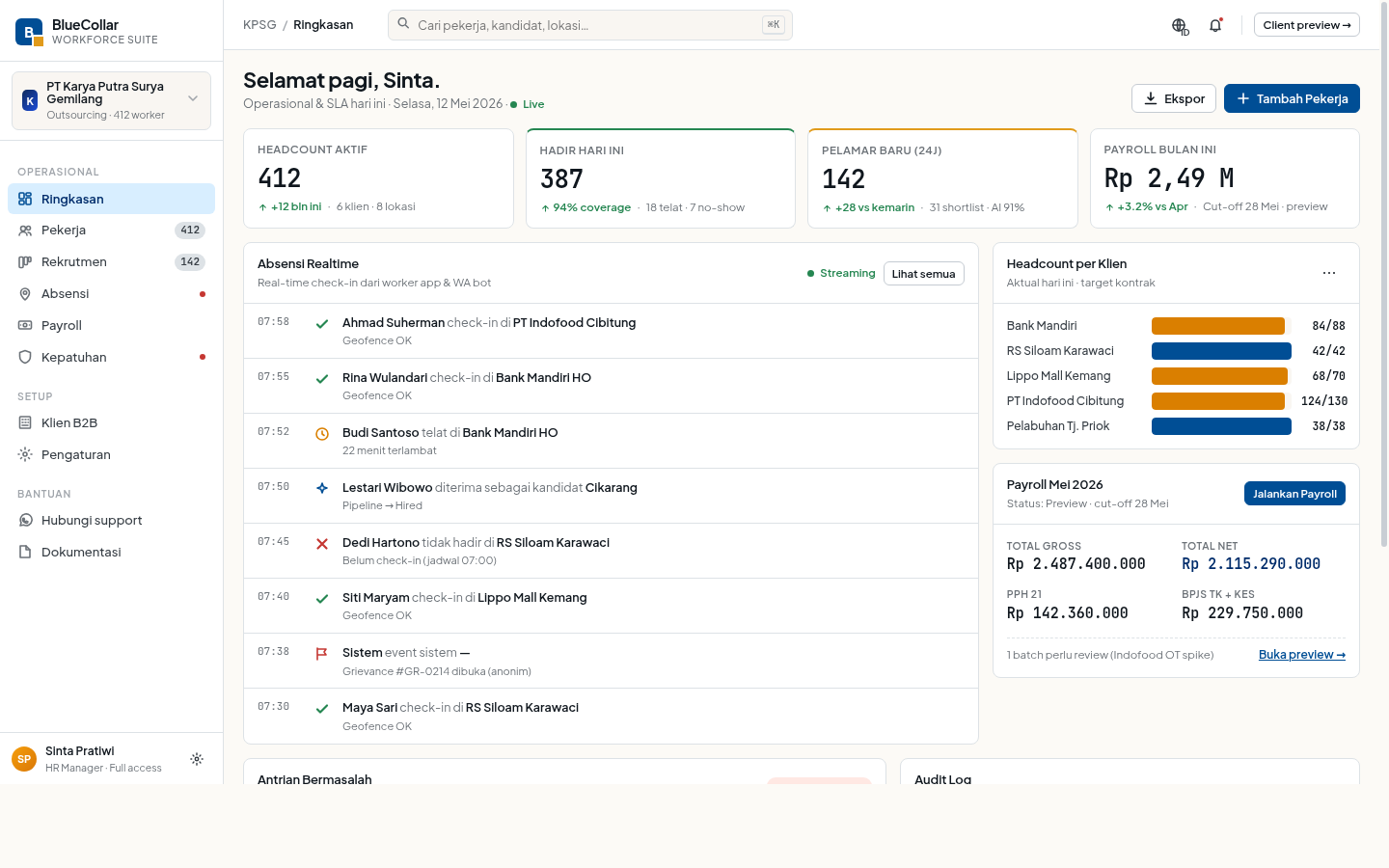Click the Ekspor button

pyautogui.click(x=1174, y=98)
